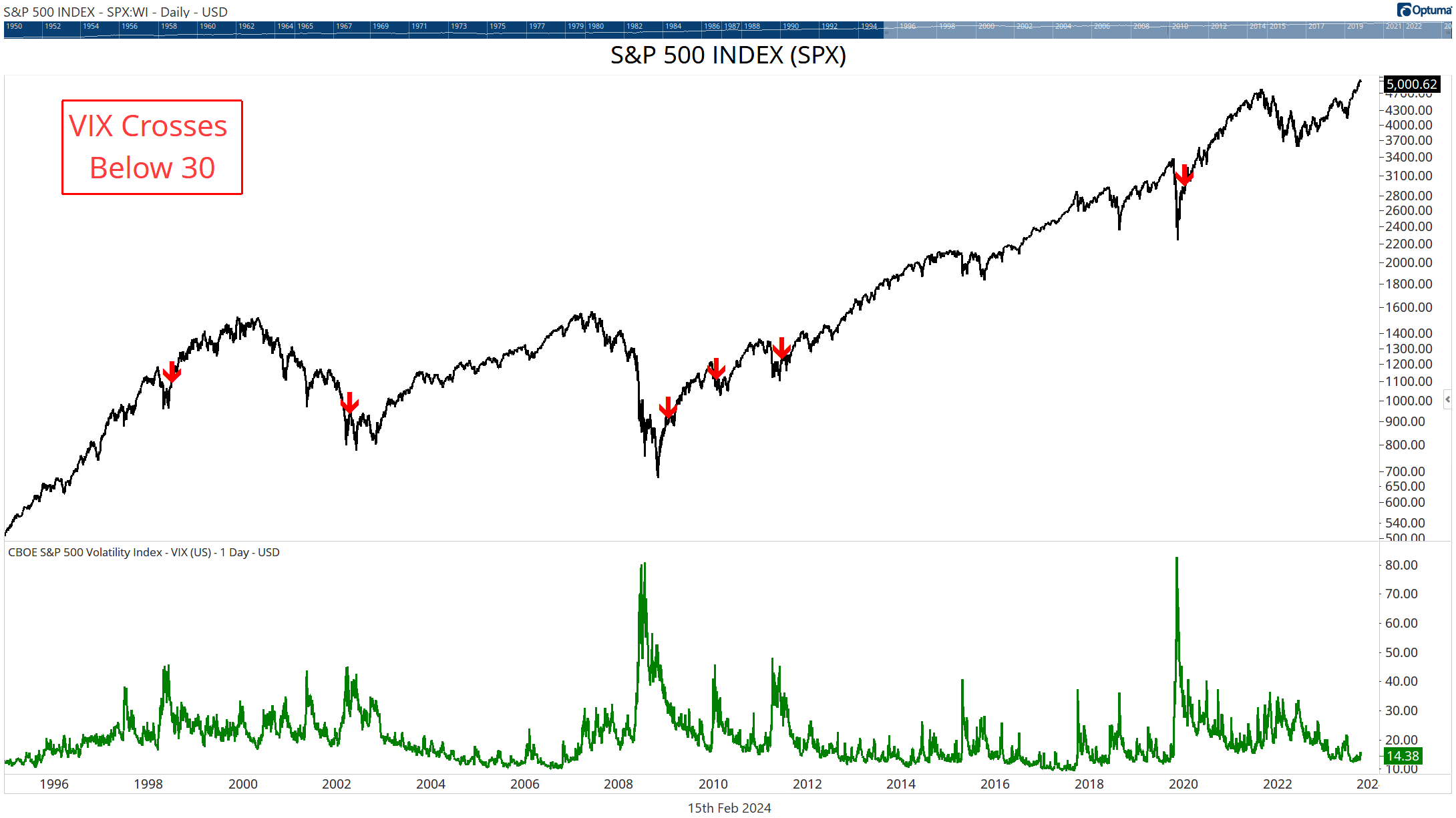Image resolution: width=1456 pixels, height=818 pixels.
Task: Collapse the side panel arrow at right edge
Action: (1447, 399)
